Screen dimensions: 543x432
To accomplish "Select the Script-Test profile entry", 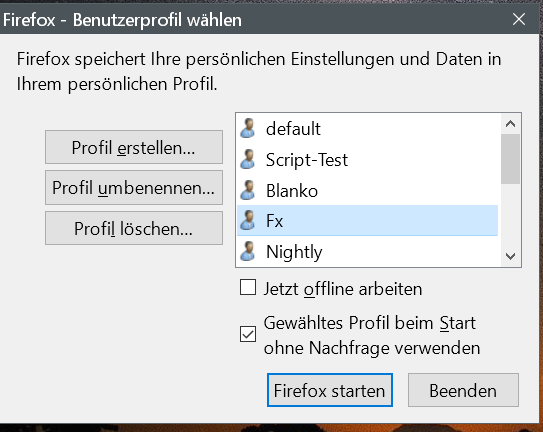I will [367, 159].
